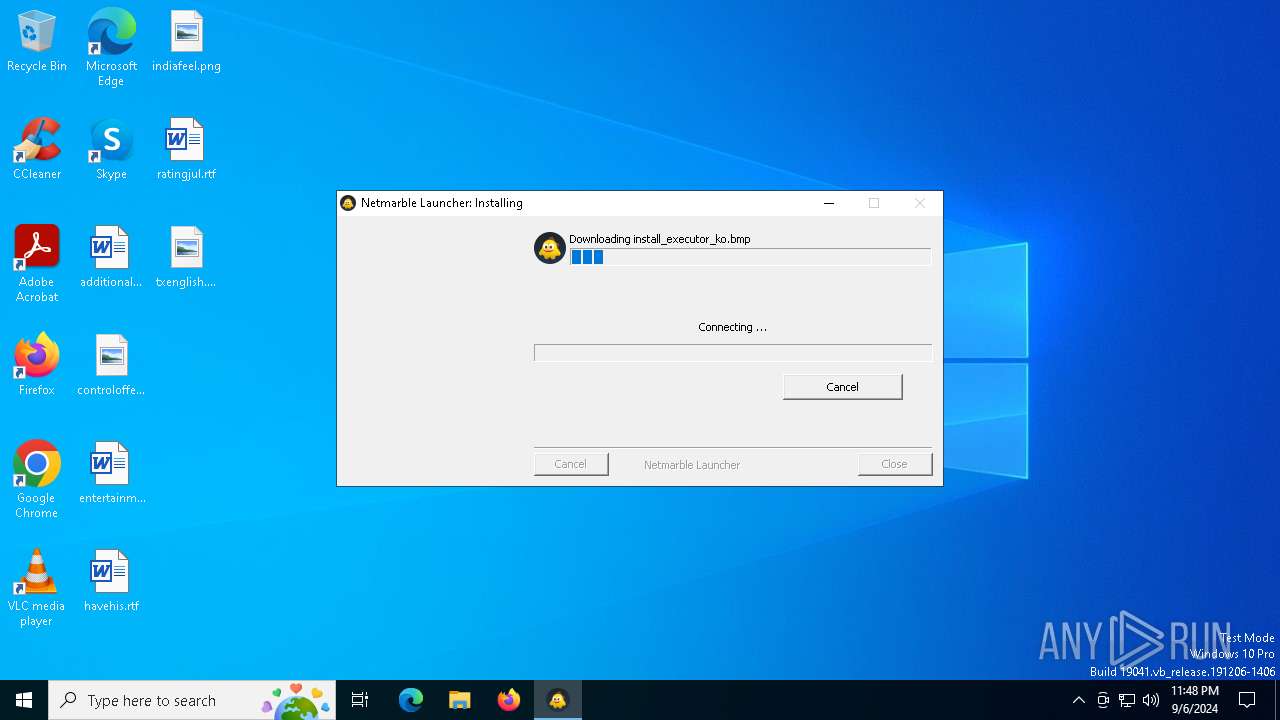
Task: Select the additional... Word document icon
Action: (111, 258)
